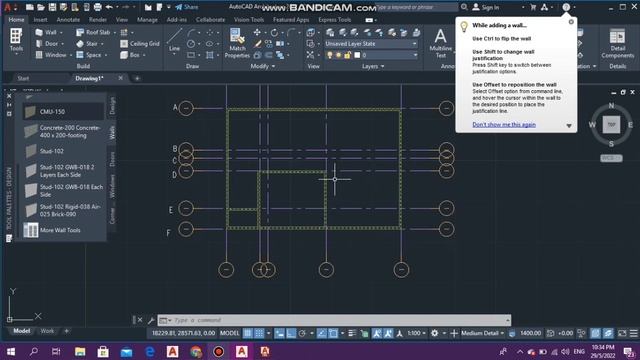The width and height of the screenshot is (640, 360).
Task: Open the Line tool dropdown arrow
Action: coord(174,54)
